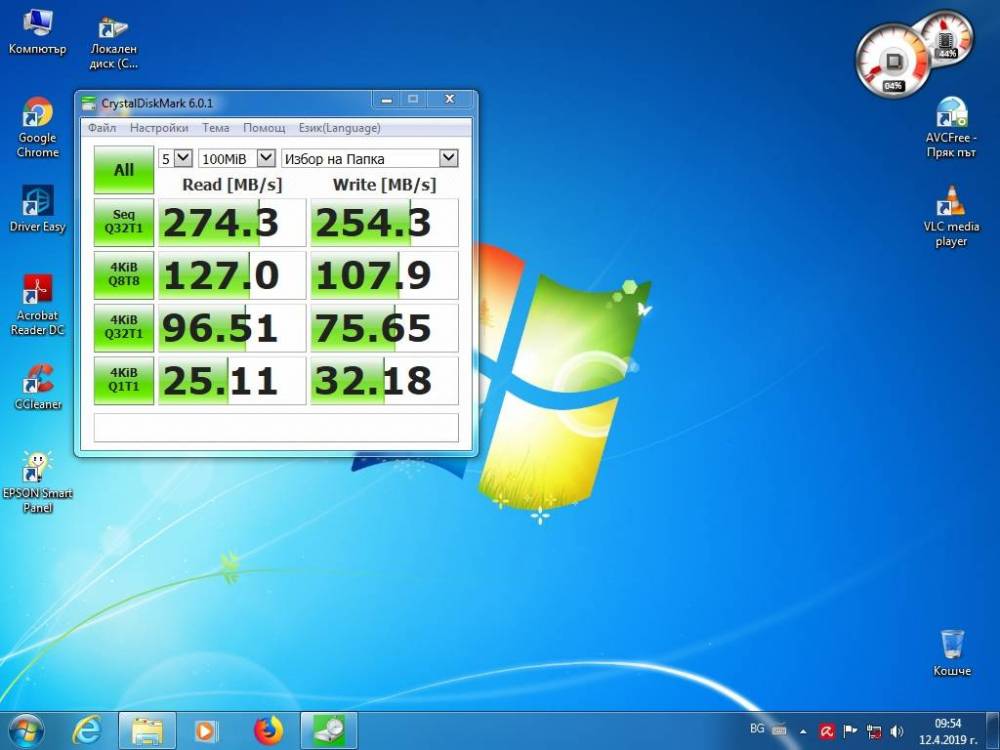This screenshot has height=750, width=1000.
Task: Open the EPSON Smart Panel shortcut
Action: pos(37,483)
